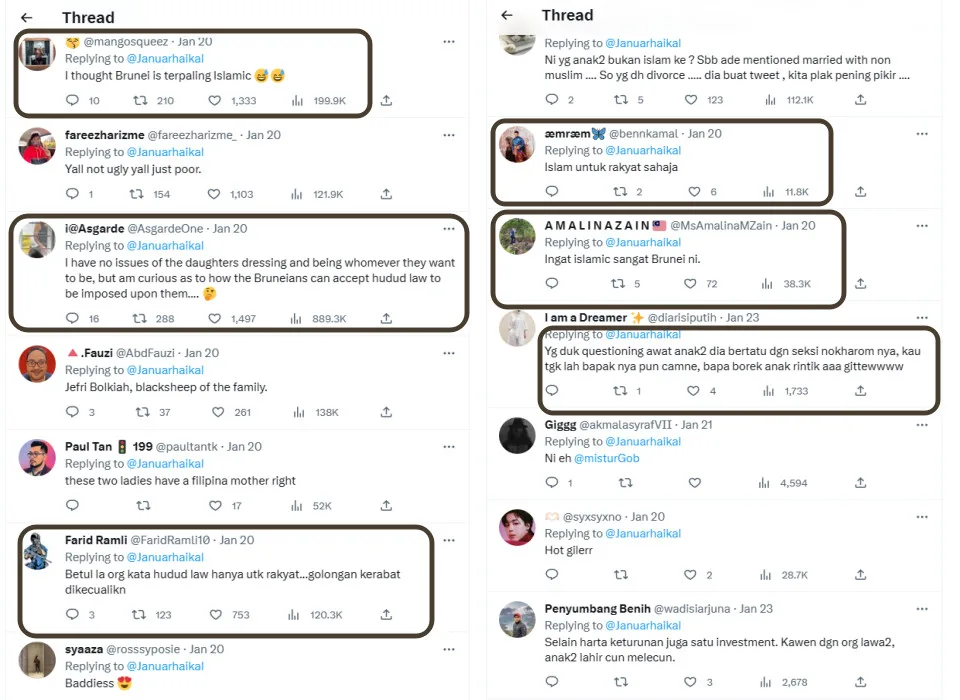960x700 pixels.
Task: Open fareezharizme's avatar
Action: pos(37,145)
